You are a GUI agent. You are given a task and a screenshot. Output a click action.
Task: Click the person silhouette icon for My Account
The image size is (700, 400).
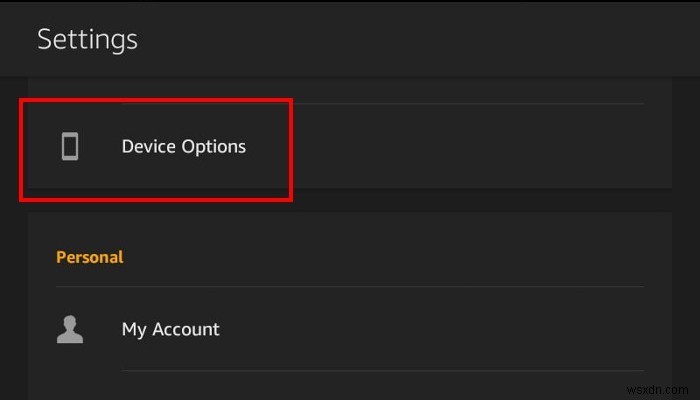pyautogui.click(x=69, y=329)
